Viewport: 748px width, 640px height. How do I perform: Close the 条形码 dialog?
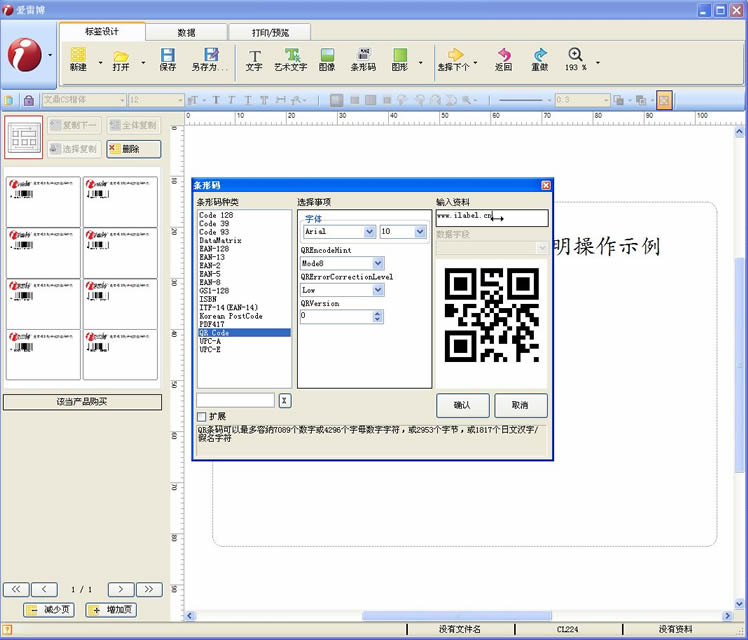pyautogui.click(x=546, y=185)
